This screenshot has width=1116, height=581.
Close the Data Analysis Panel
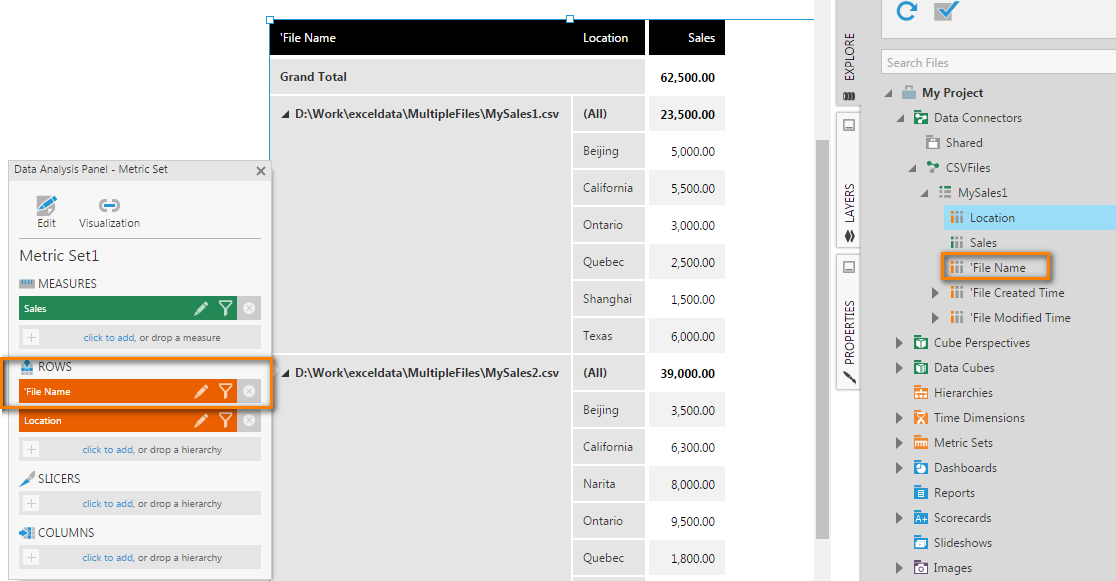[261, 171]
